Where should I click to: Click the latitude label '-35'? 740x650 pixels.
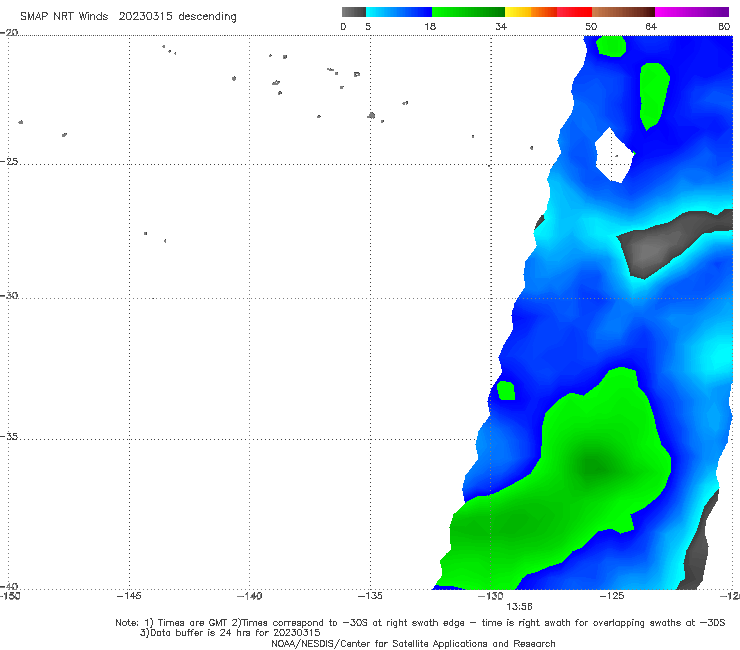(9, 436)
